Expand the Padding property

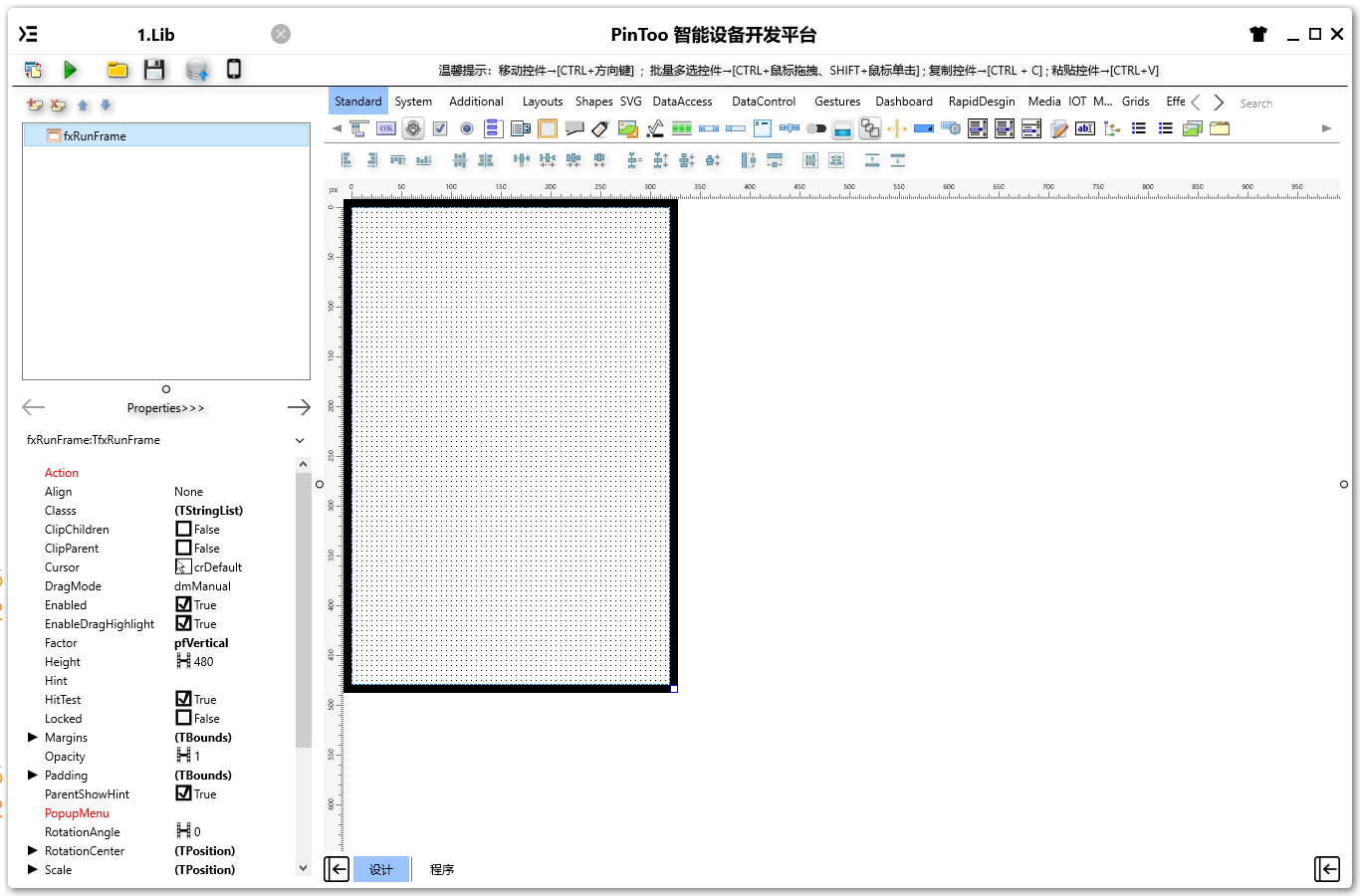click(33, 775)
